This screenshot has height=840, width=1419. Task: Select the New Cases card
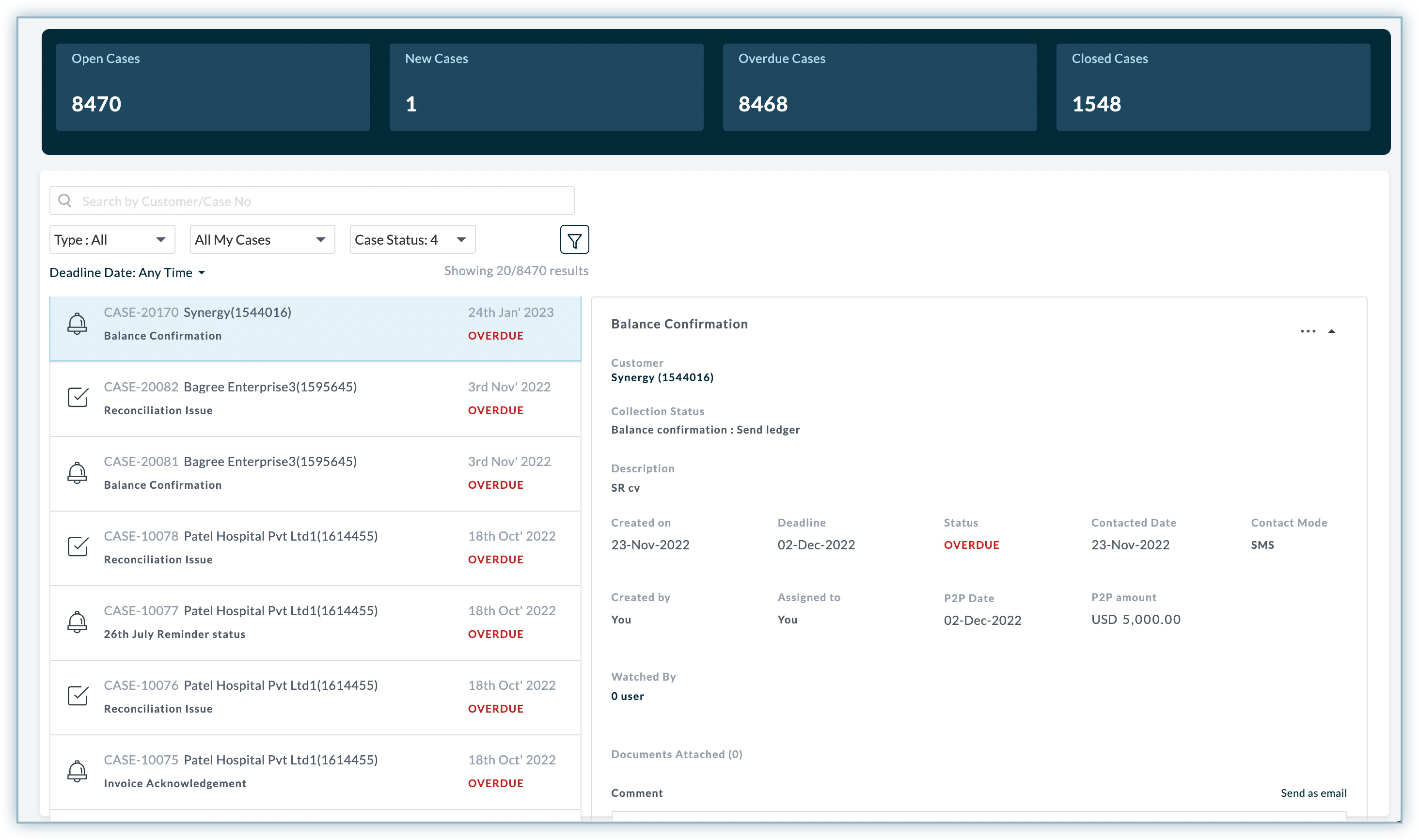click(547, 87)
